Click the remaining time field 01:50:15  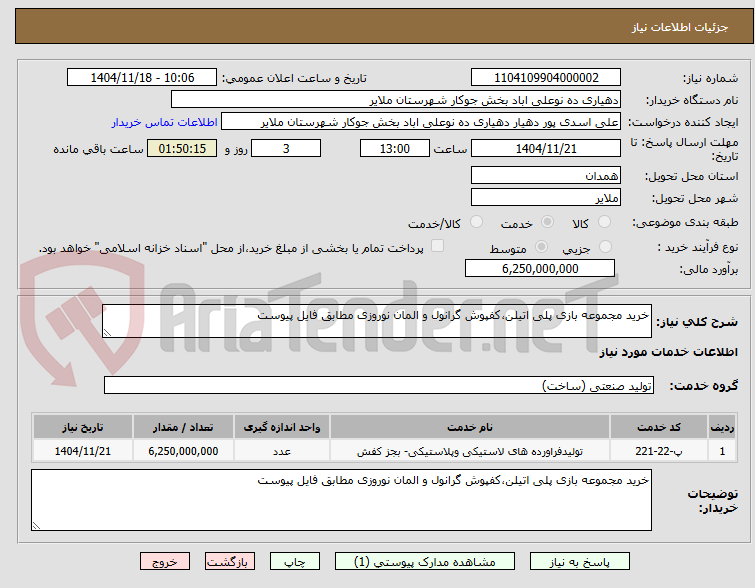(182, 148)
